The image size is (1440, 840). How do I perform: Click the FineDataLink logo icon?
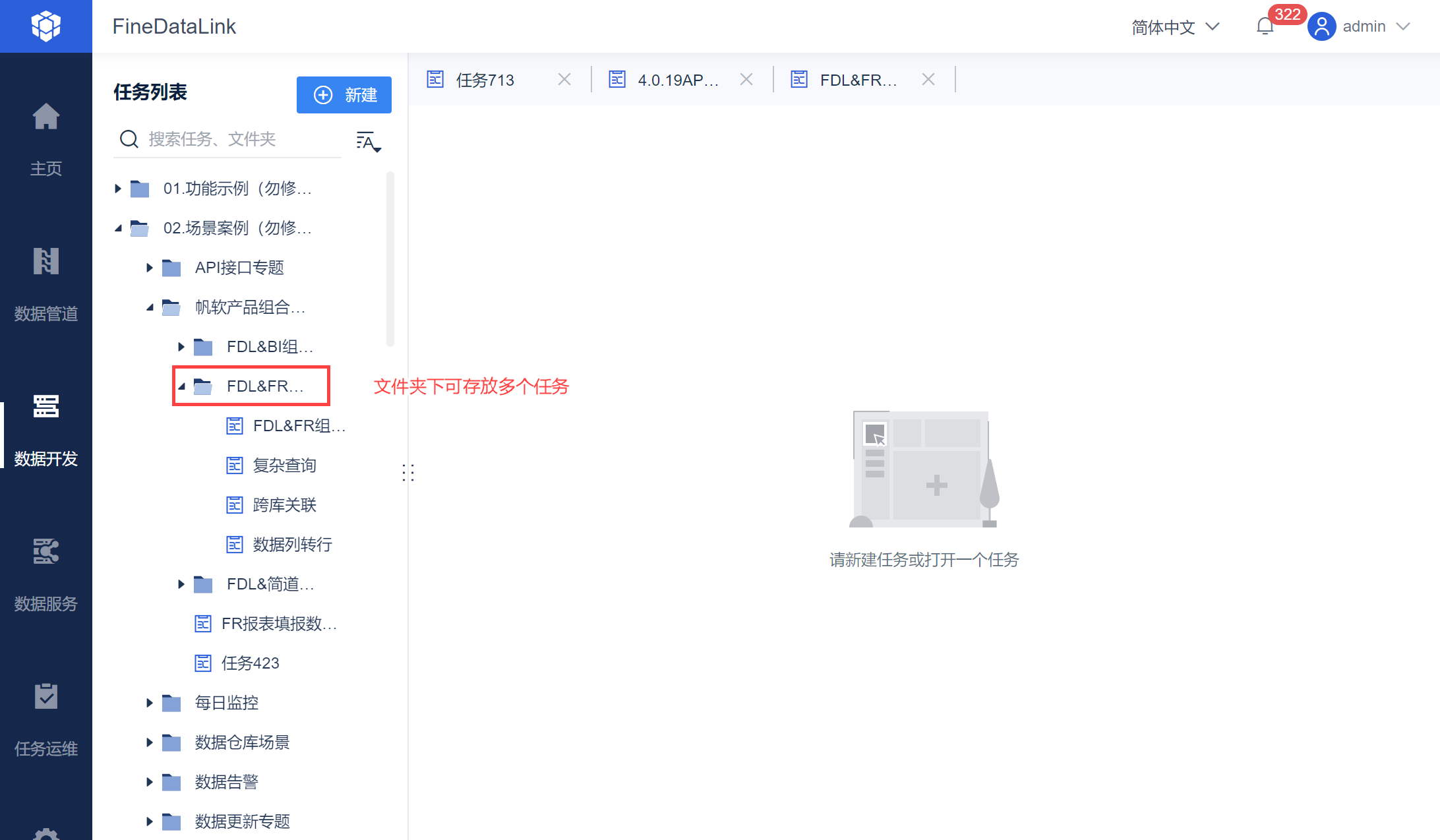pyautogui.click(x=45, y=26)
